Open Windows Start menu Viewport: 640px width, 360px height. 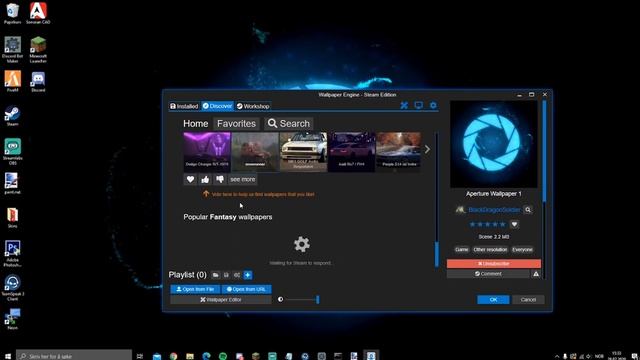click(x=8, y=356)
